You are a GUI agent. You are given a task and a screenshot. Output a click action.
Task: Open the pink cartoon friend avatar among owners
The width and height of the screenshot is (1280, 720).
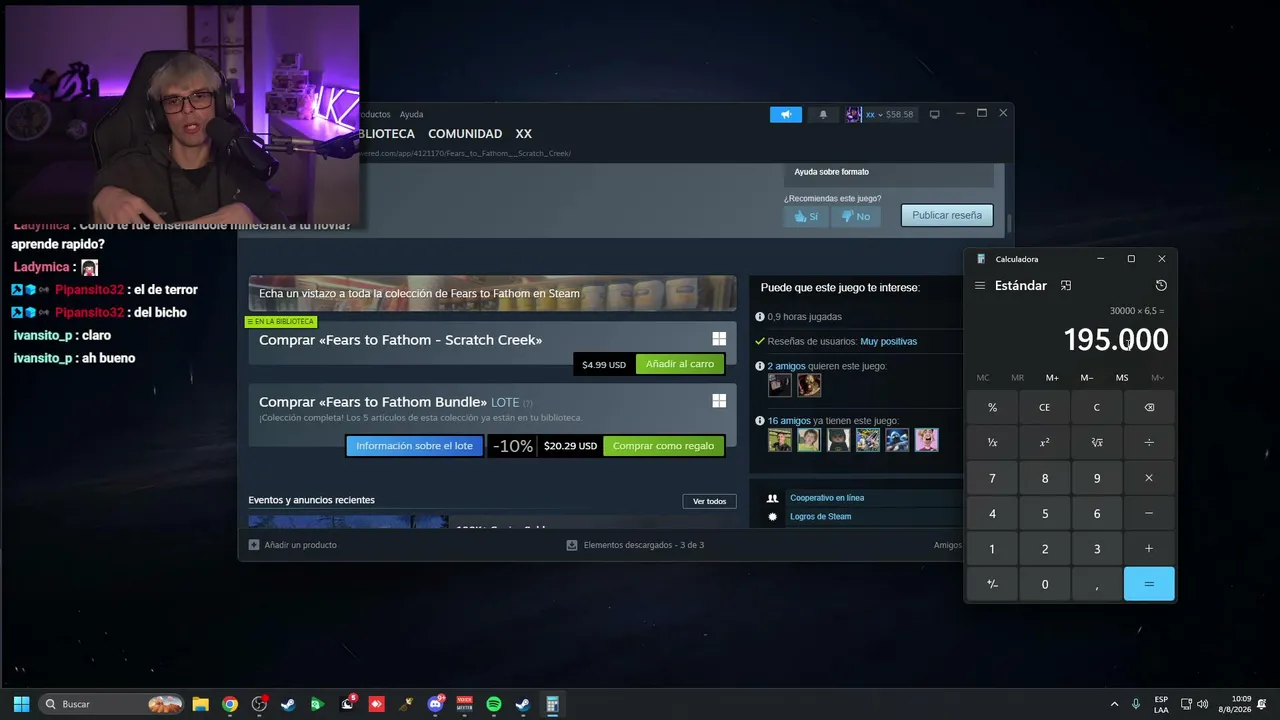point(927,440)
